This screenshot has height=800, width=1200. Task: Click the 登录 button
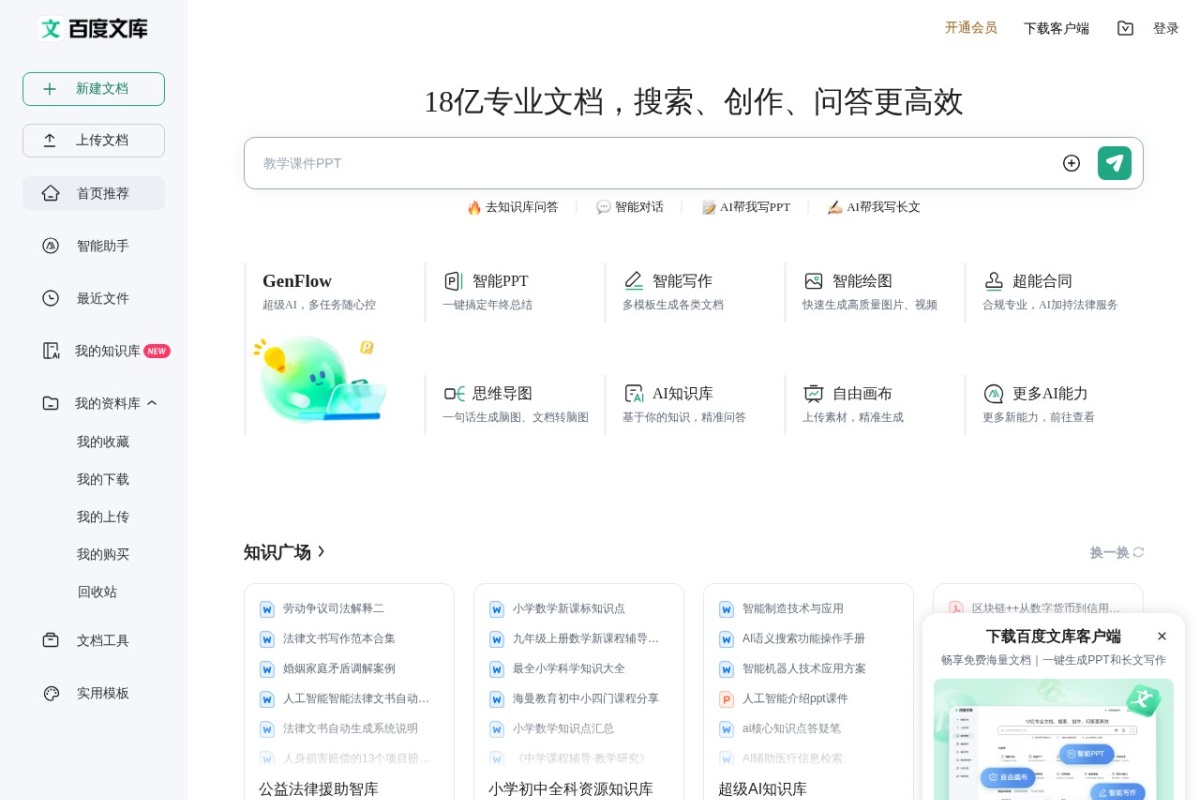(x=1166, y=28)
